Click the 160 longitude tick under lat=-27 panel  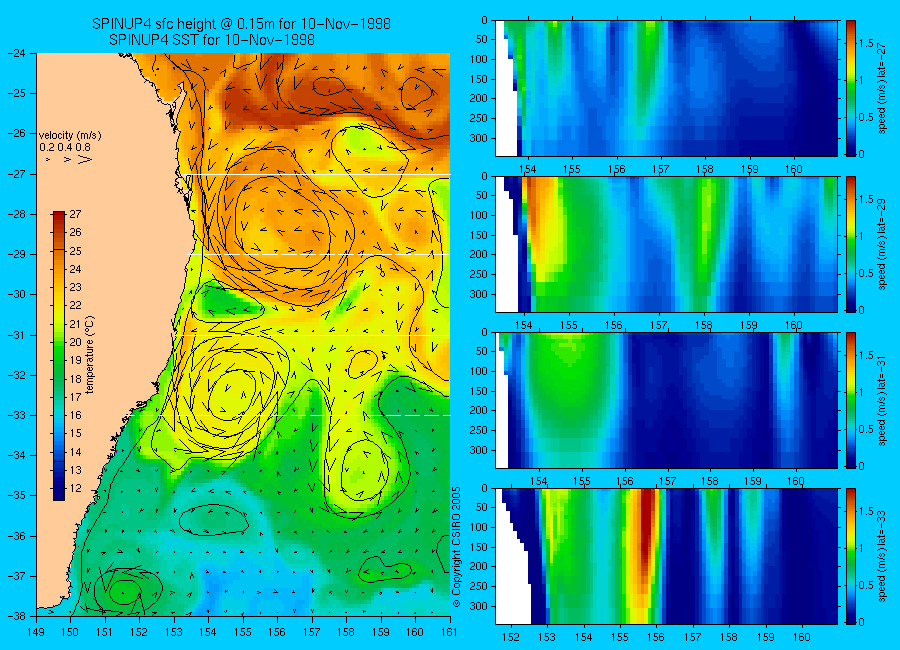click(794, 169)
